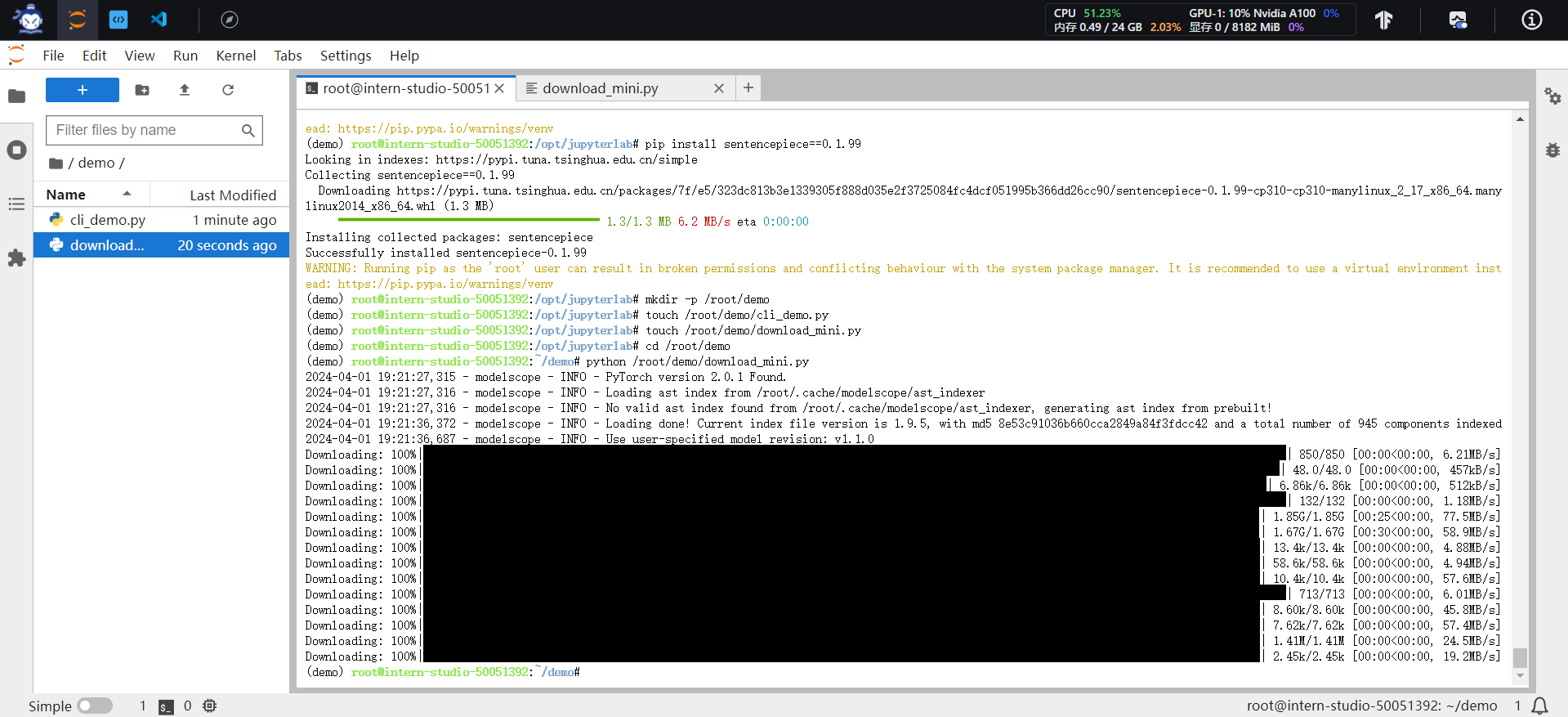Click the Filter files by name field
The height and width of the screenshot is (717, 1568).
145,130
